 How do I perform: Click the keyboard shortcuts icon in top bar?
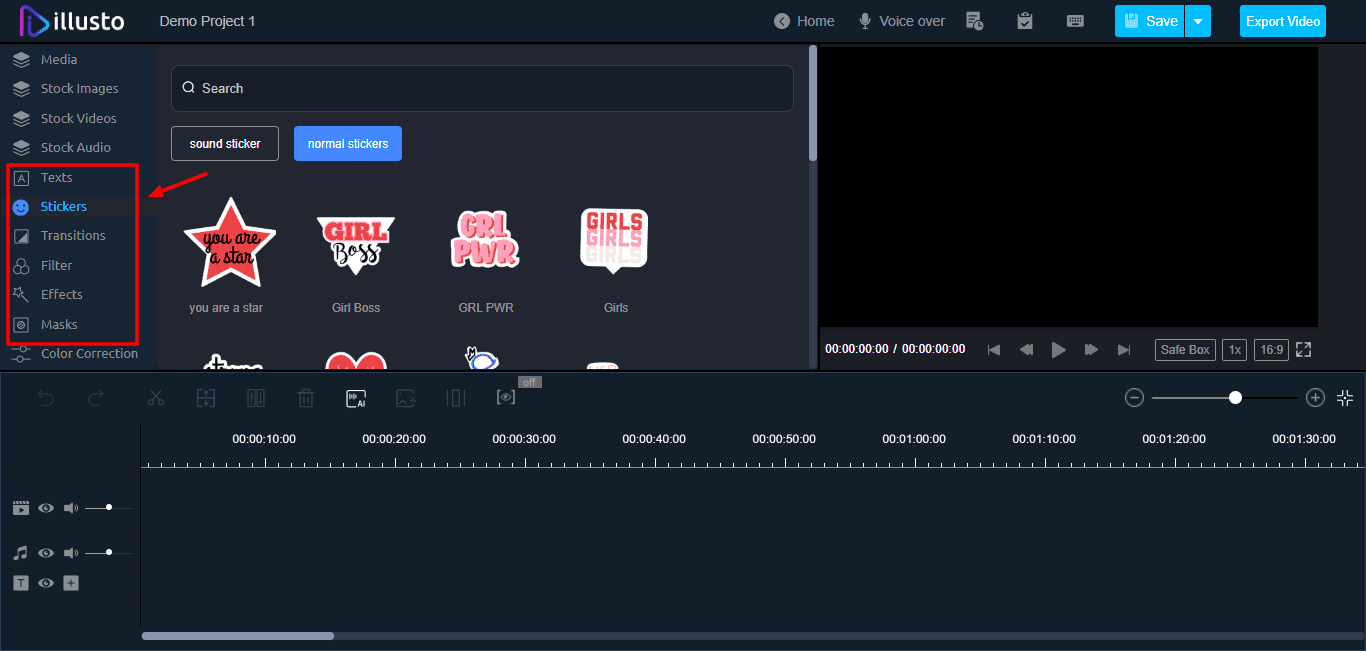tap(1076, 21)
